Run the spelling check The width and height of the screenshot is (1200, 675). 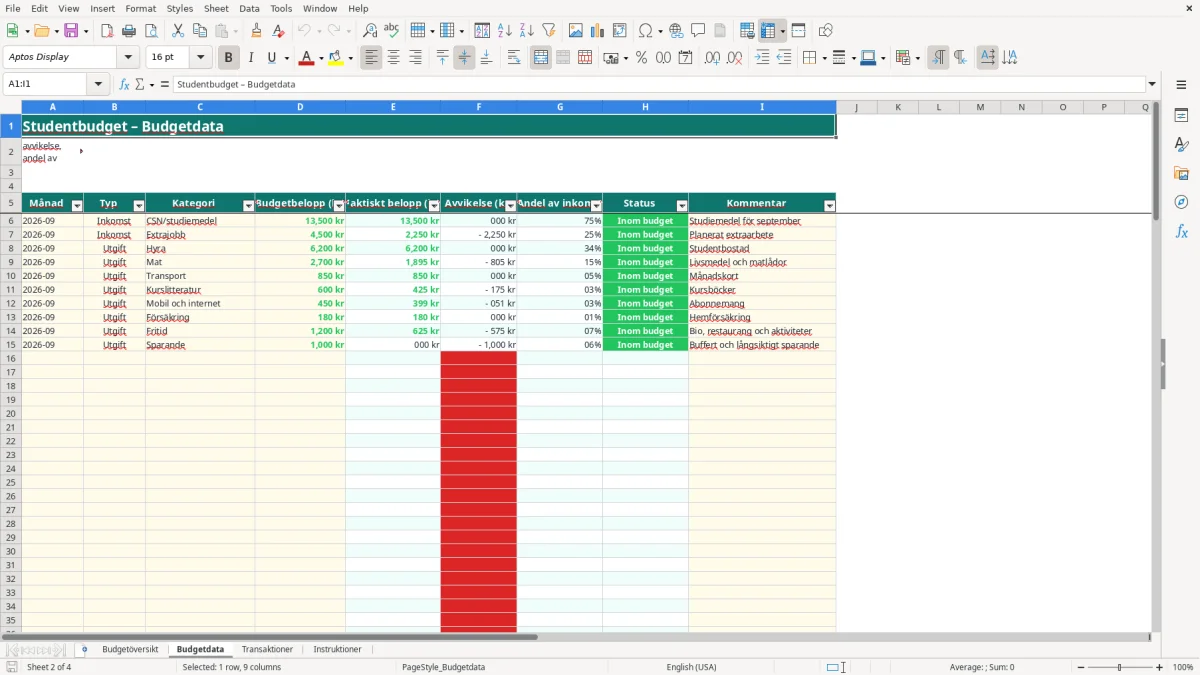392,31
